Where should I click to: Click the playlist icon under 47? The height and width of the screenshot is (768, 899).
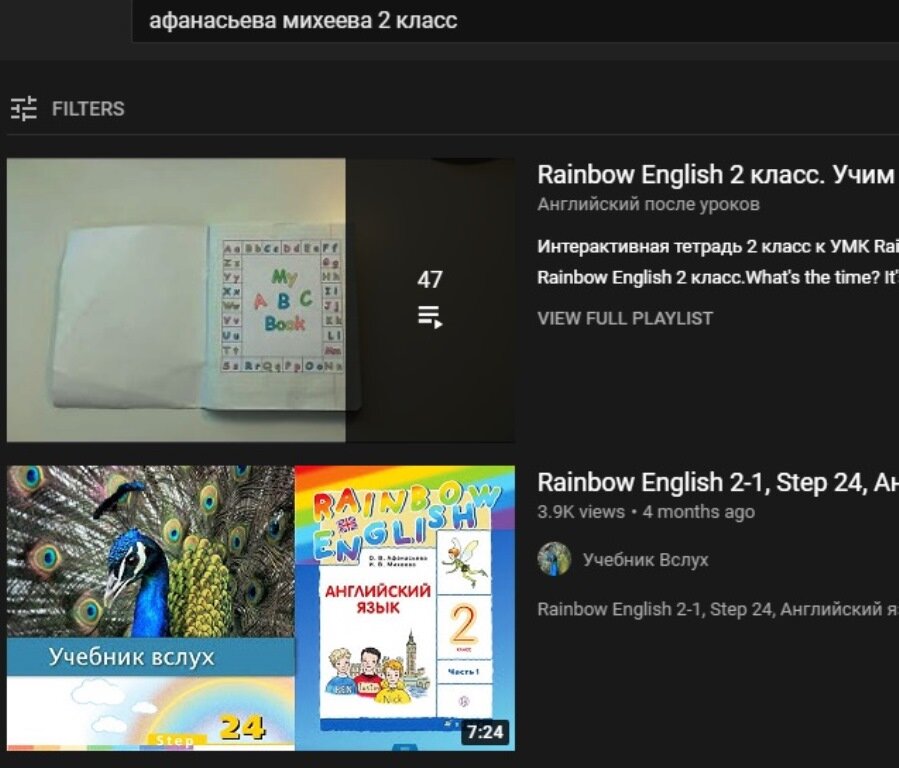coord(430,316)
